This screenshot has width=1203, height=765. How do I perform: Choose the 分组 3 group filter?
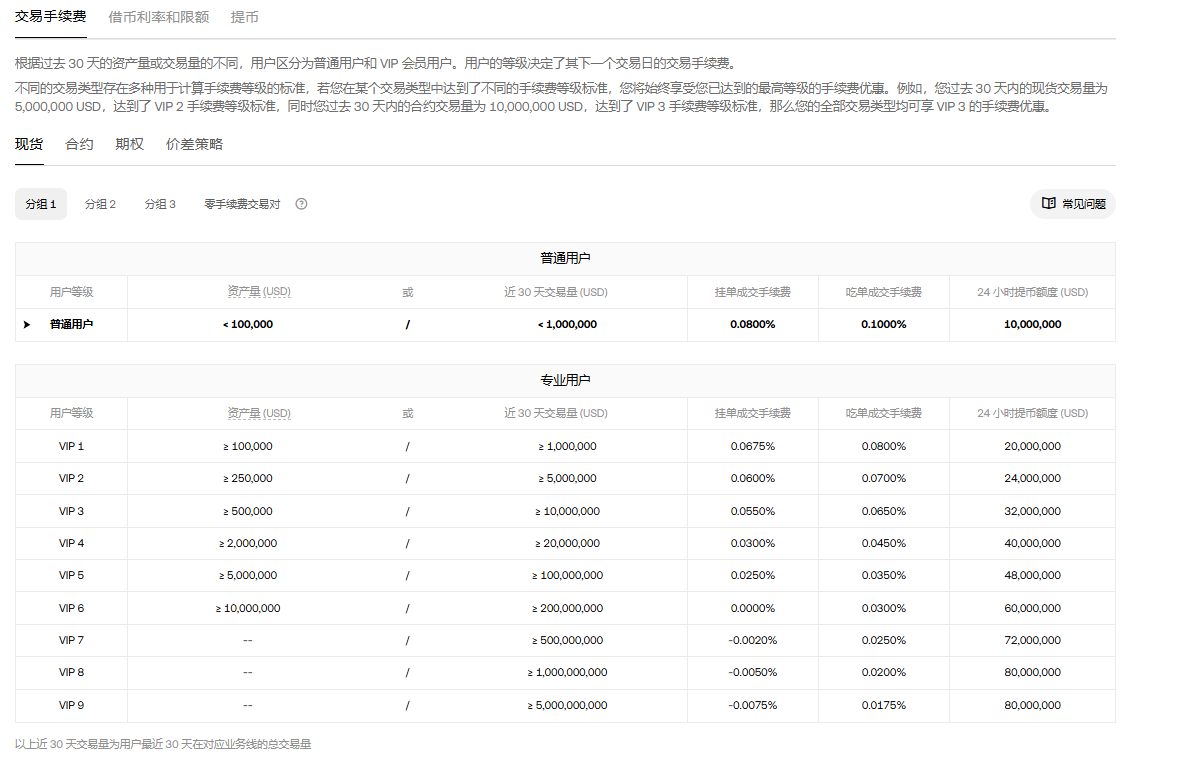tap(160, 204)
